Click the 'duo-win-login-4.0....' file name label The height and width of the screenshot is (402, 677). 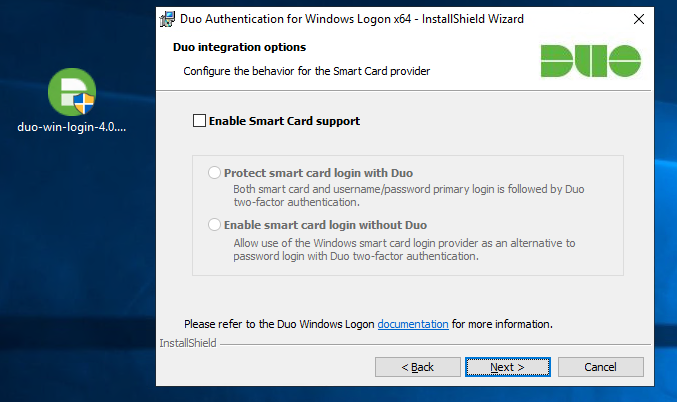click(x=72, y=127)
